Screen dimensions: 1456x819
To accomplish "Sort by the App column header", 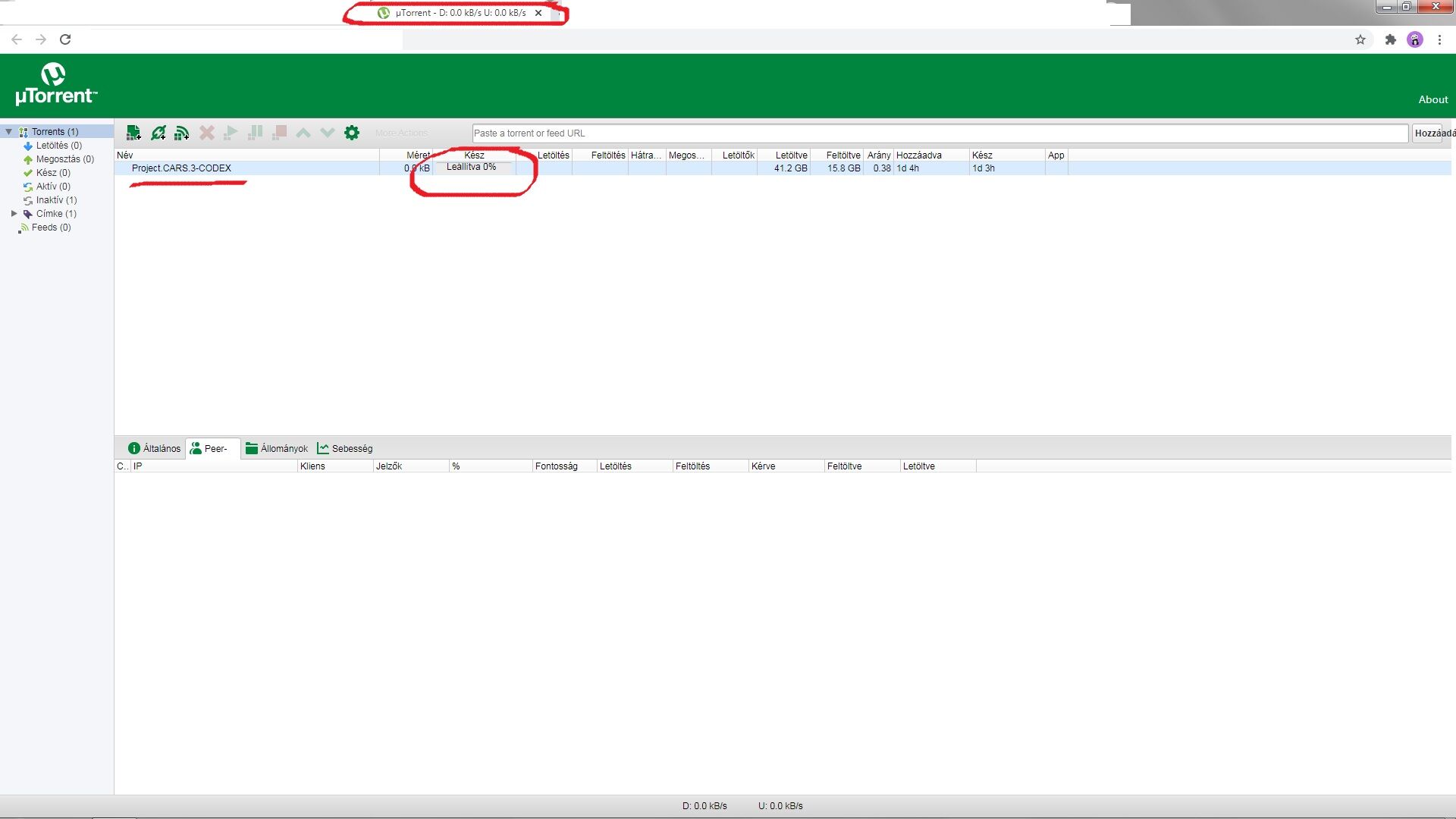I will click(1056, 155).
